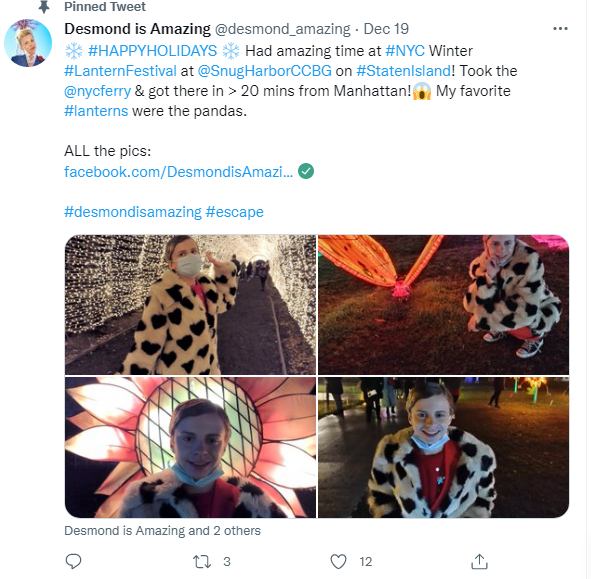Visit the @SnugHarborCCBG mention
The height and width of the screenshot is (579, 591).
pyautogui.click(x=265, y=71)
